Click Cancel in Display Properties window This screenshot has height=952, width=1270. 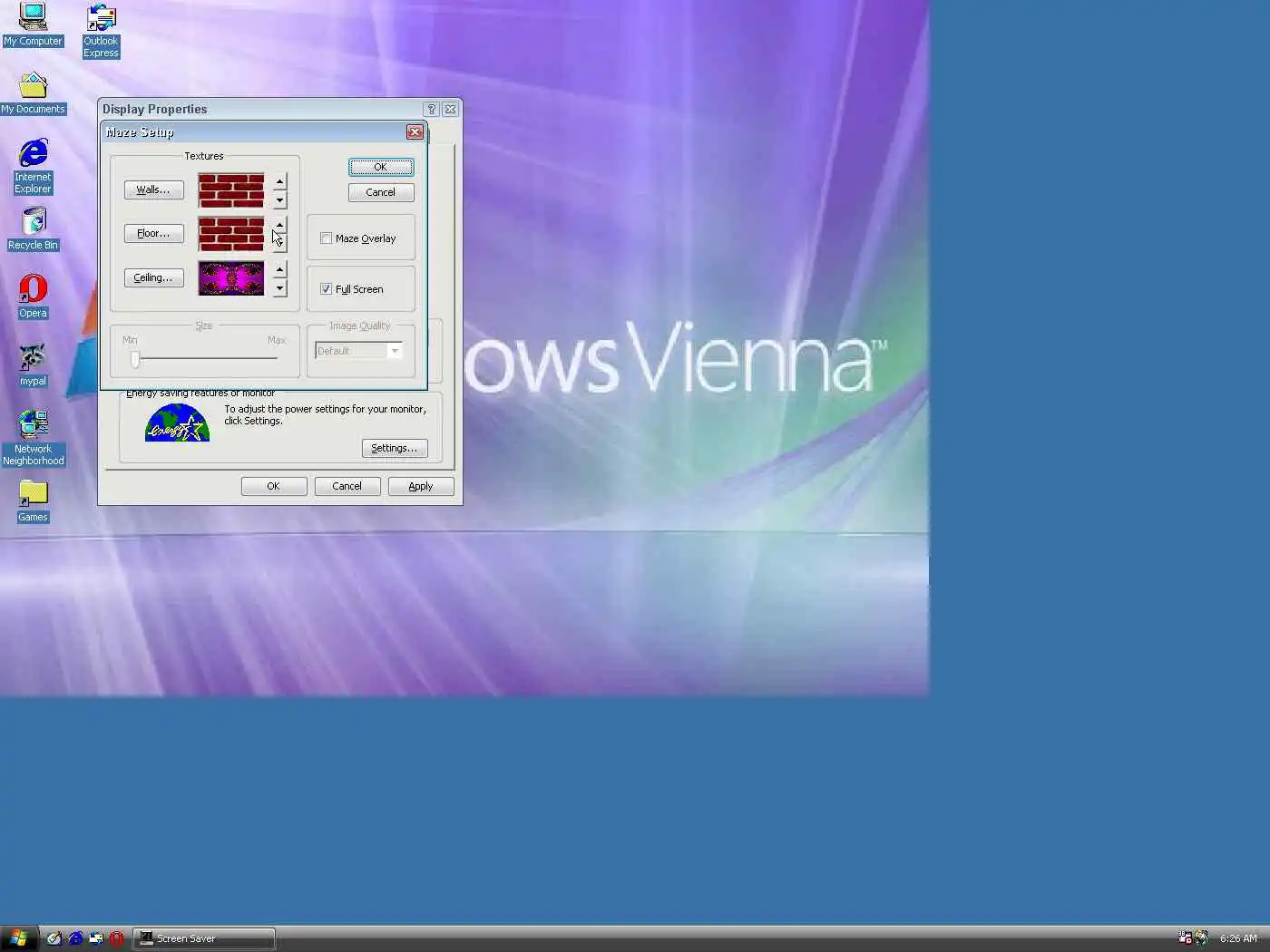pyautogui.click(x=347, y=486)
